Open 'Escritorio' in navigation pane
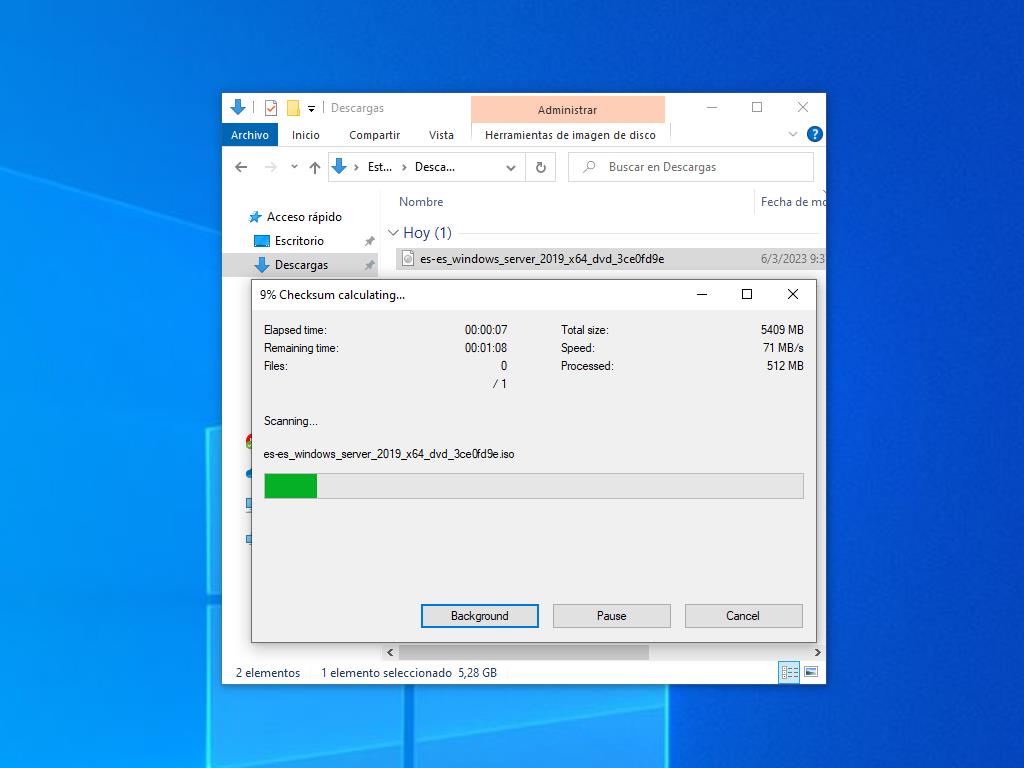This screenshot has width=1024, height=768. [x=299, y=241]
